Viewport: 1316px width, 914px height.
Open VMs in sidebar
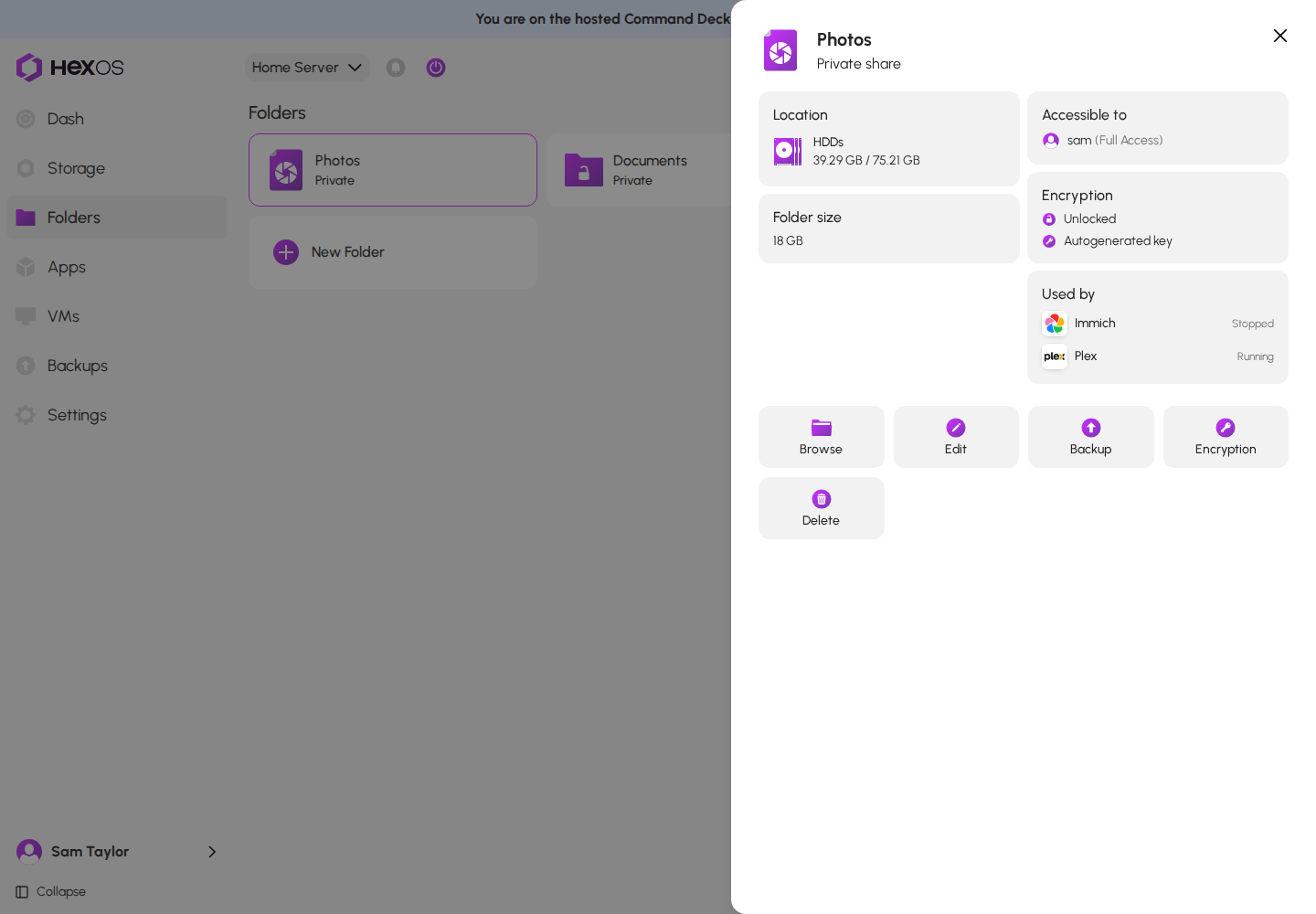[117, 316]
